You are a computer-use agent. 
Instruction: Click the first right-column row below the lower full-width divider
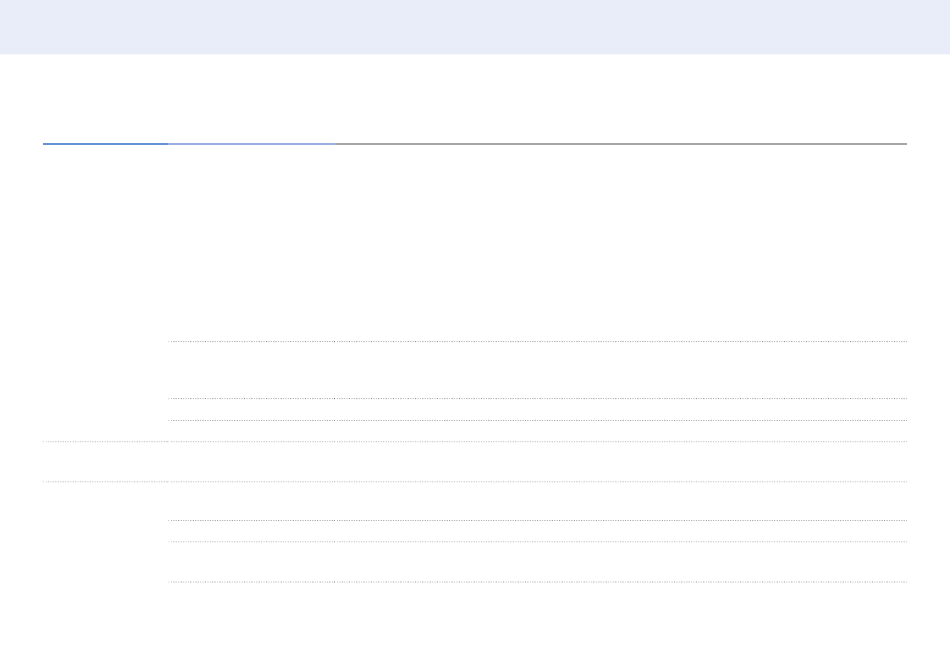click(x=538, y=500)
